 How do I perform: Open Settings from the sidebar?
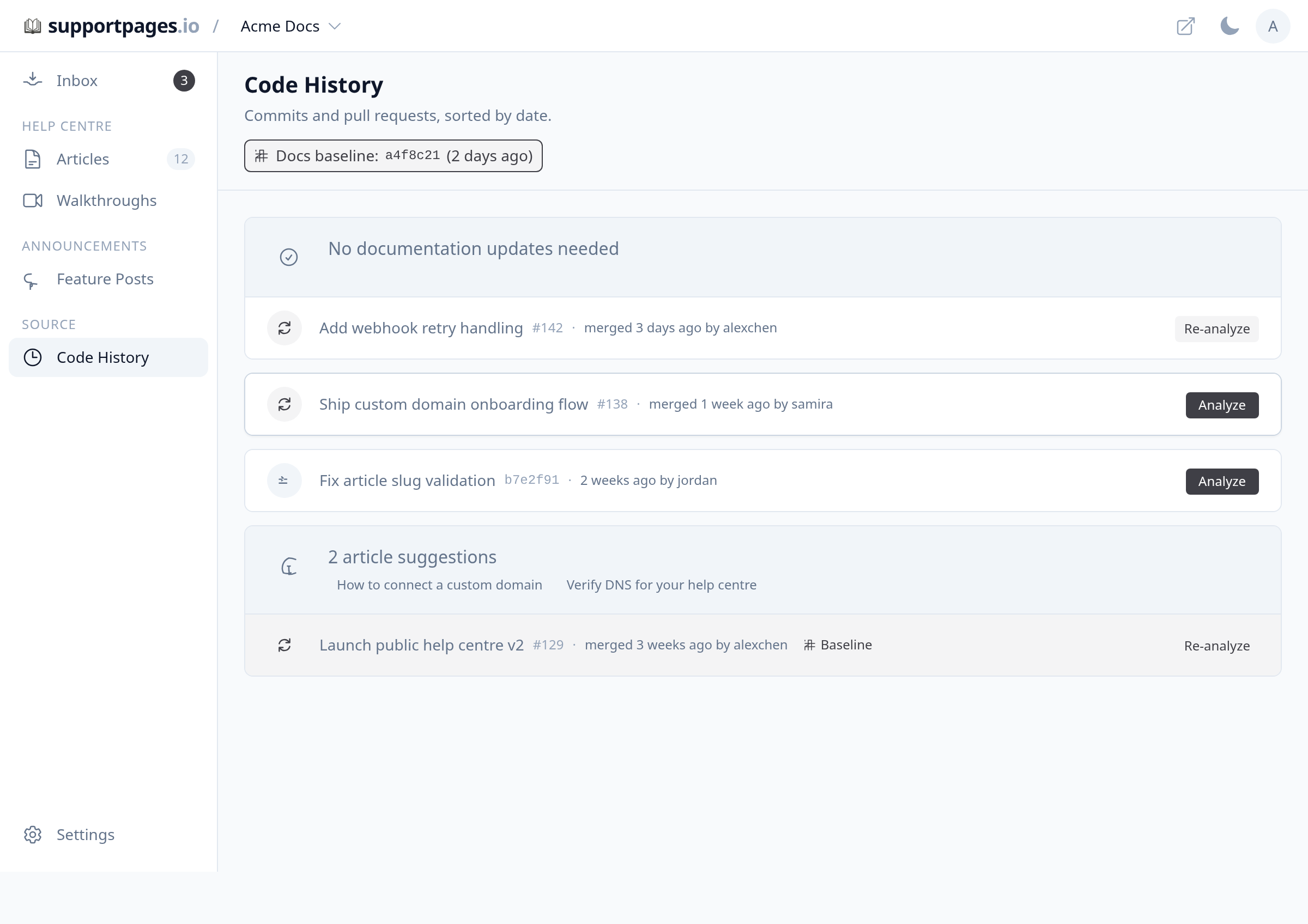[x=108, y=835]
